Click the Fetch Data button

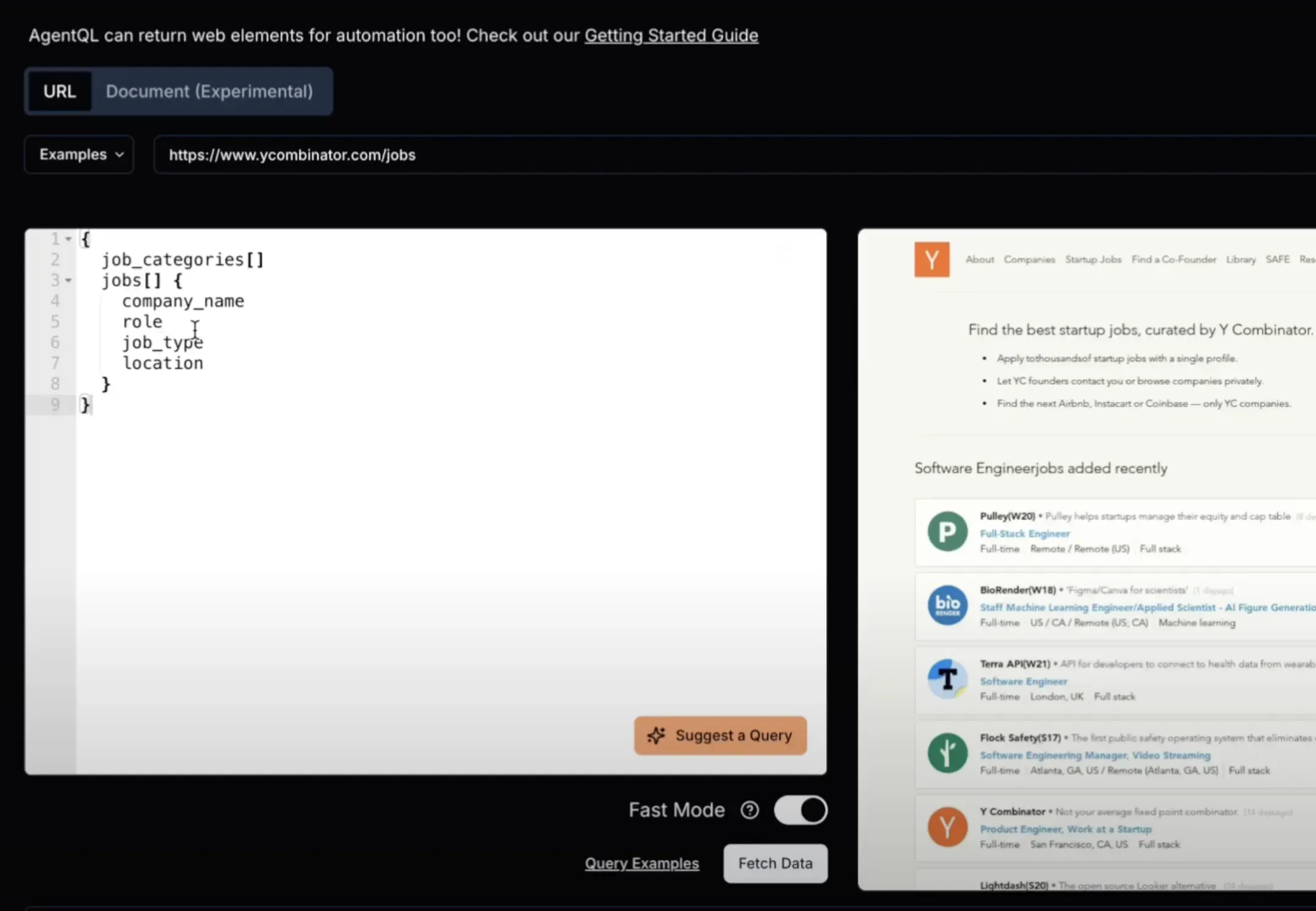775,864
